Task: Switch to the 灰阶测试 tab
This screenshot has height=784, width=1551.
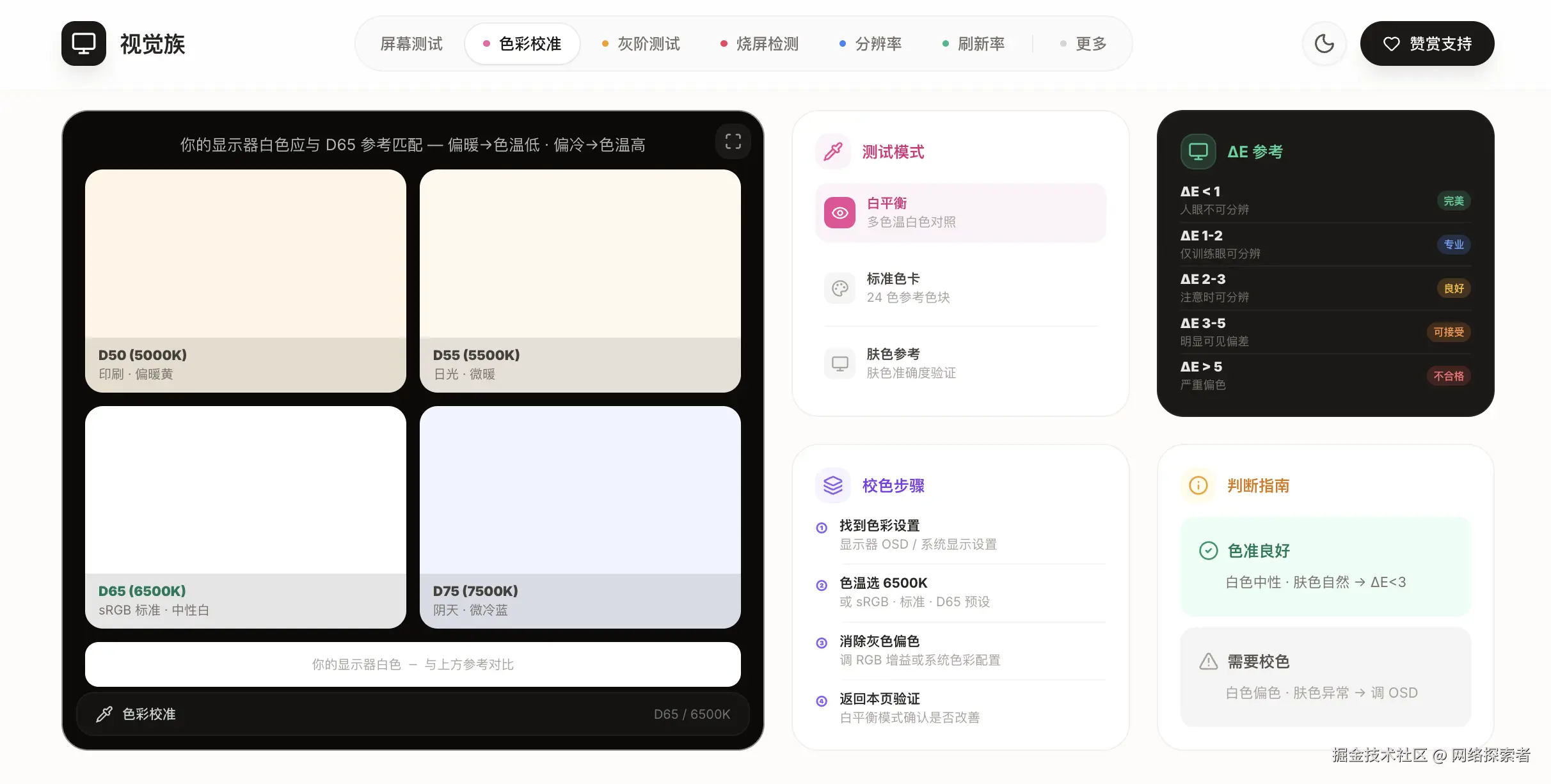Action: (640, 43)
